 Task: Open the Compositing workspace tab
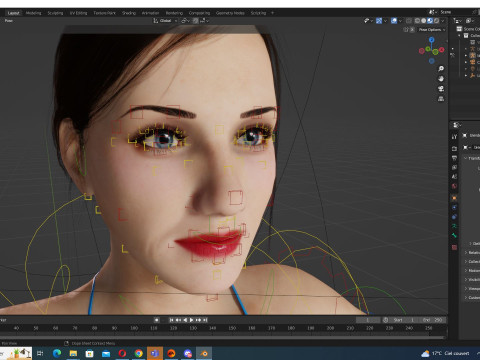tap(199, 13)
